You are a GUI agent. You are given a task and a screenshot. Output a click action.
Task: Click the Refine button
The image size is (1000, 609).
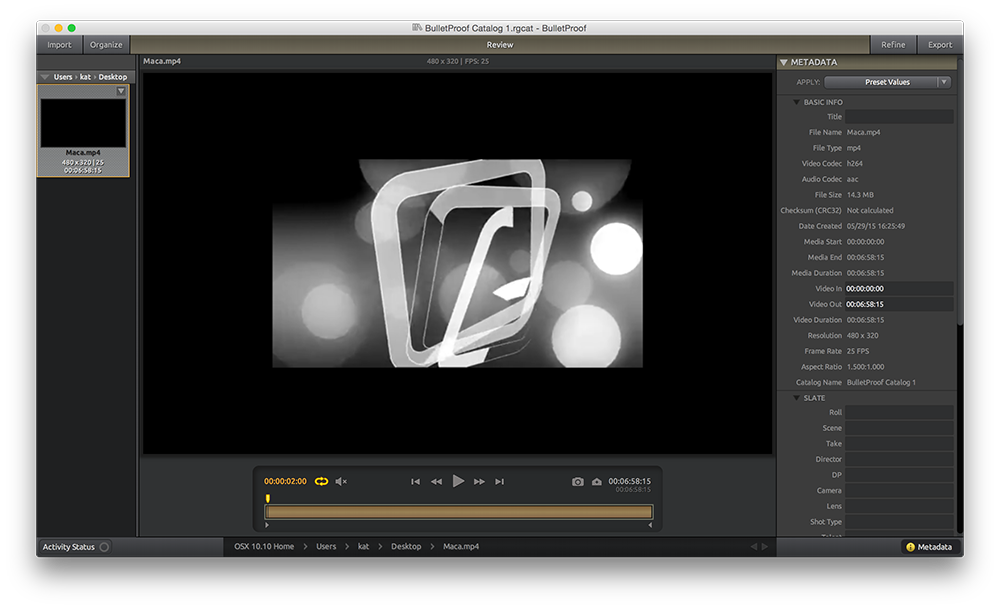click(x=893, y=44)
